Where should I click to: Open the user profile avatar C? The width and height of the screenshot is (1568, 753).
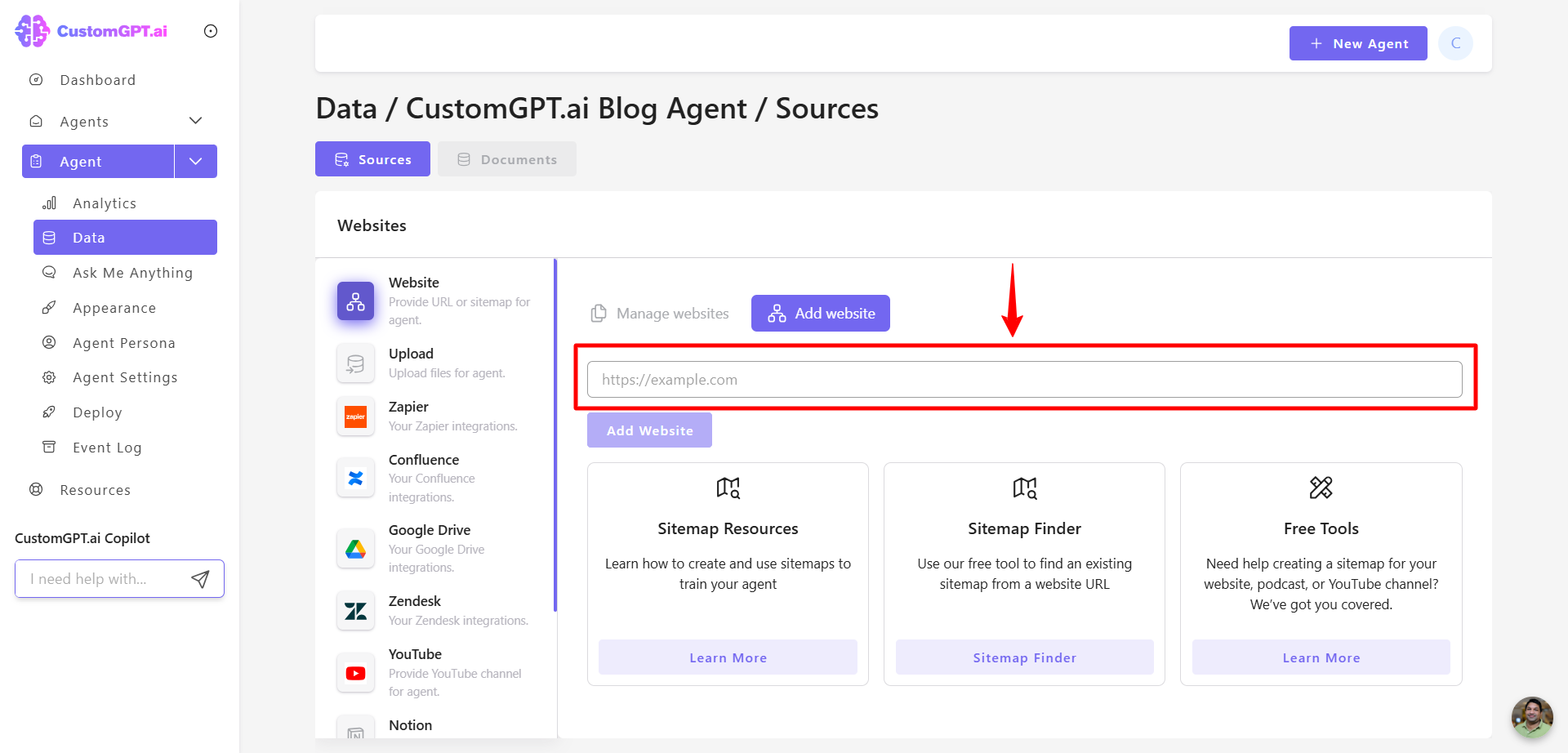[x=1456, y=43]
